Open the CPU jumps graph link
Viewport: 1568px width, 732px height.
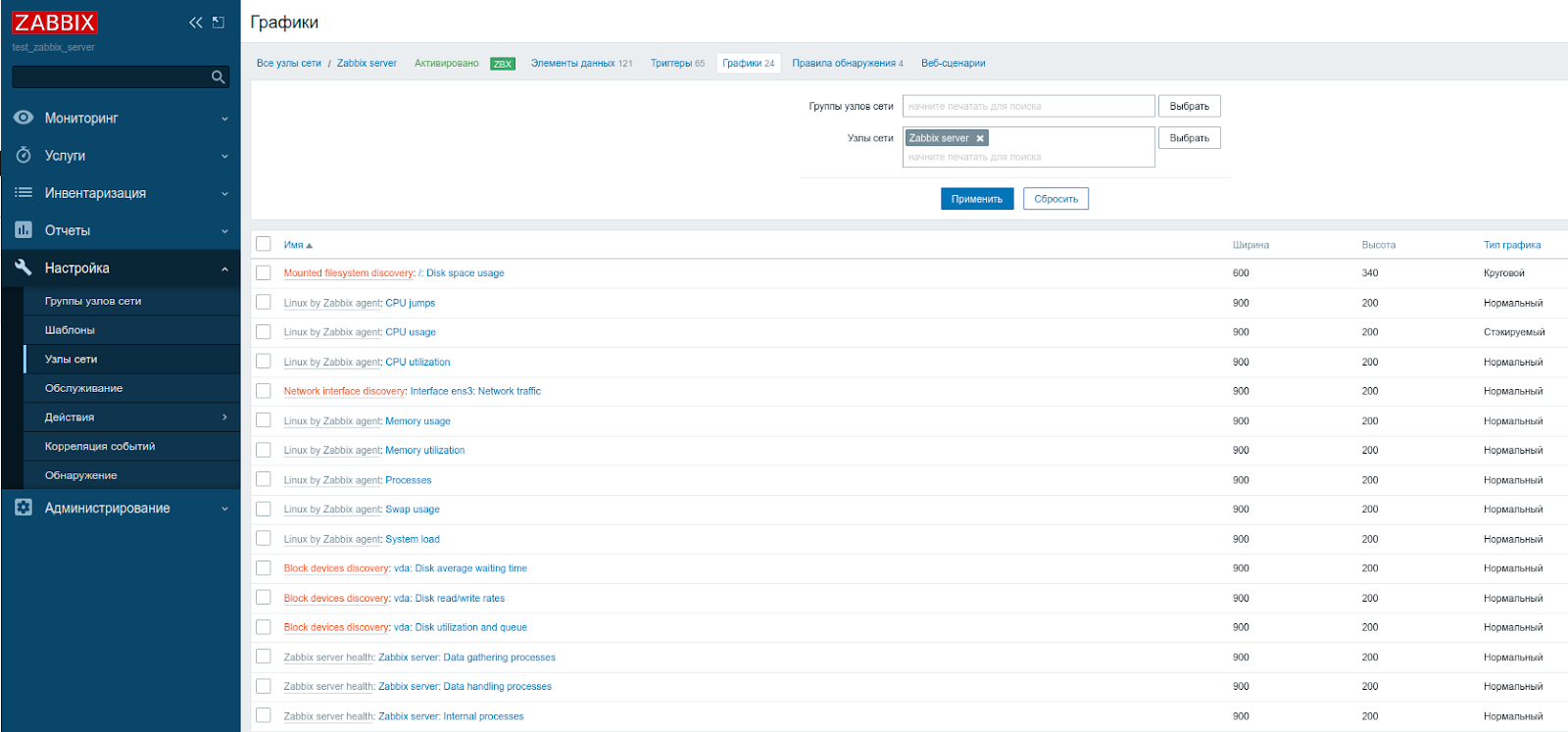coord(411,304)
